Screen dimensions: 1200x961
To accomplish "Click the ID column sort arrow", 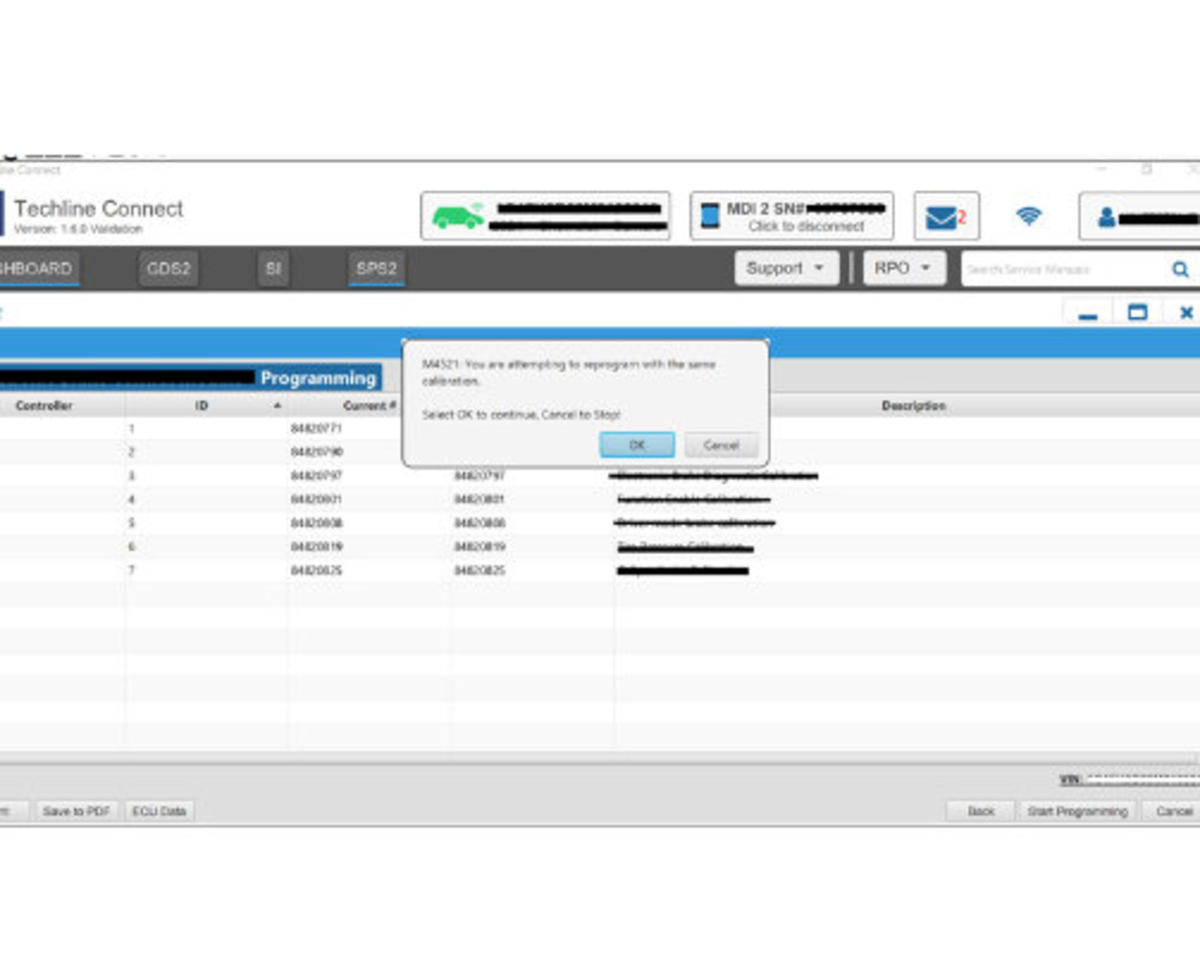I will 277,406.
